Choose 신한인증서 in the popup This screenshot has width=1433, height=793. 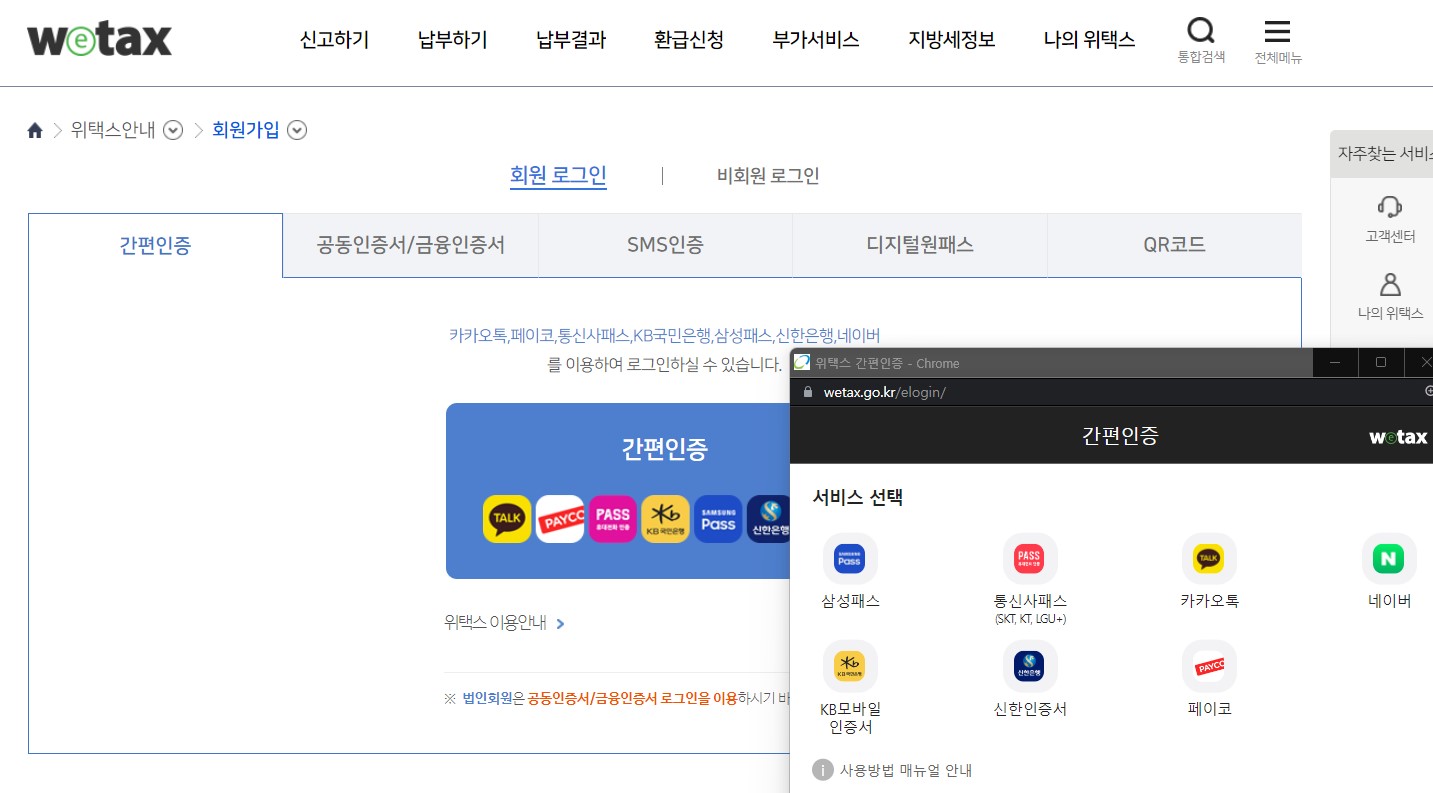(1030, 680)
